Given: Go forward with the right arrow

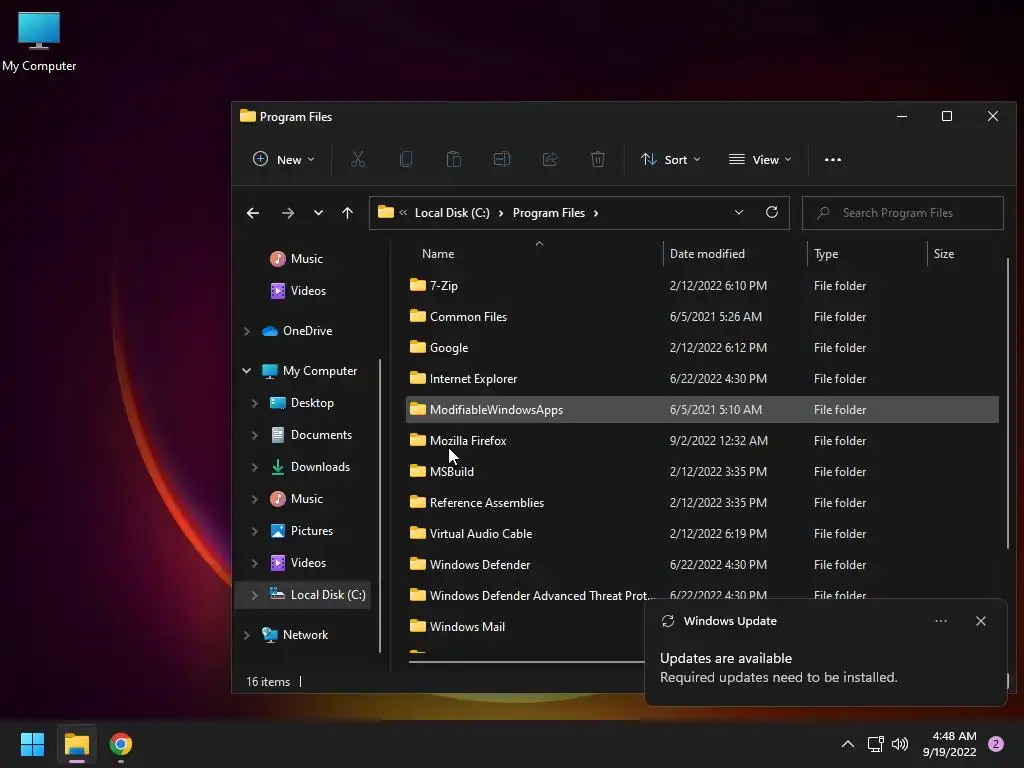Looking at the screenshot, I should (287, 213).
